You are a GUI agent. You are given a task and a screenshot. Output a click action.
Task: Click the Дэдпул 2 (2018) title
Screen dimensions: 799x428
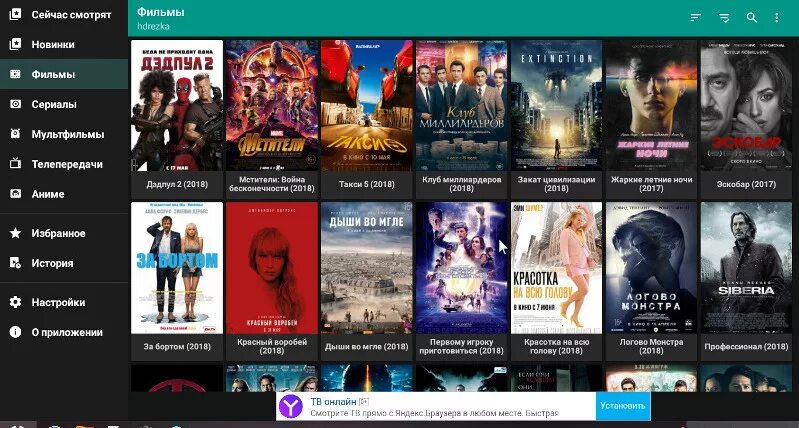coord(177,184)
